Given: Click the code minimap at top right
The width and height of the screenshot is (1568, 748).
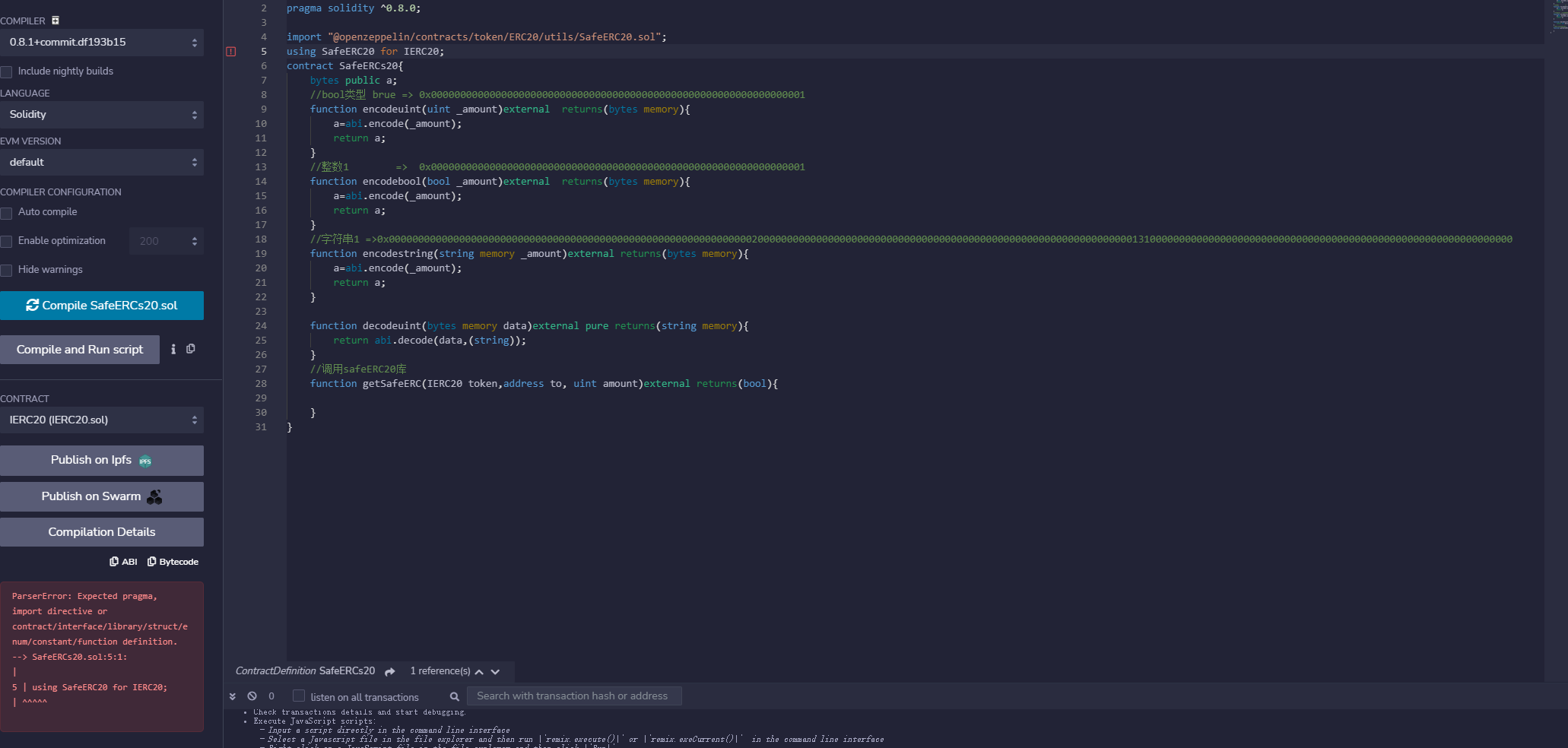Looking at the screenshot, I should click(1560, 17).
